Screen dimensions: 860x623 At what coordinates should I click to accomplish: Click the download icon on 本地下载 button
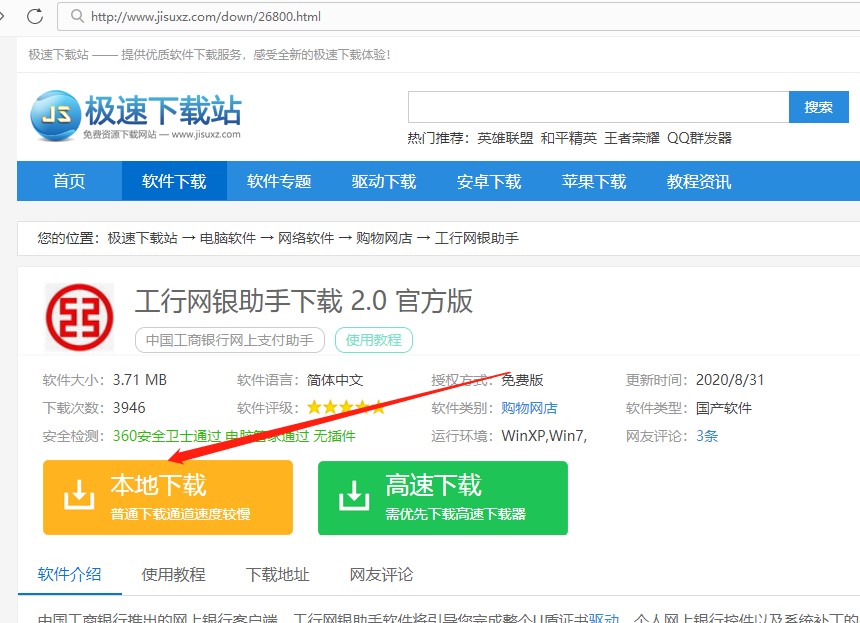pyautogui.click(x=79, y=495)
